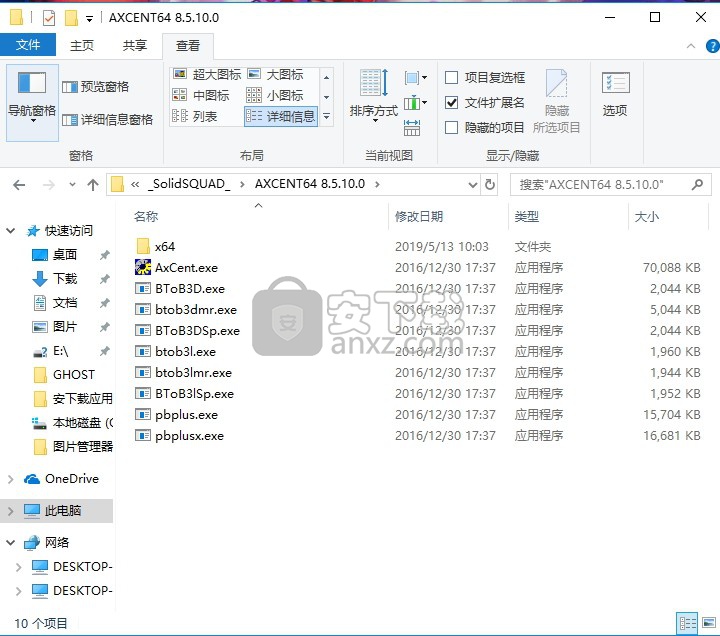Select file btob3dmr.exe
Screen dimensions: 720x636
(186, 310)
